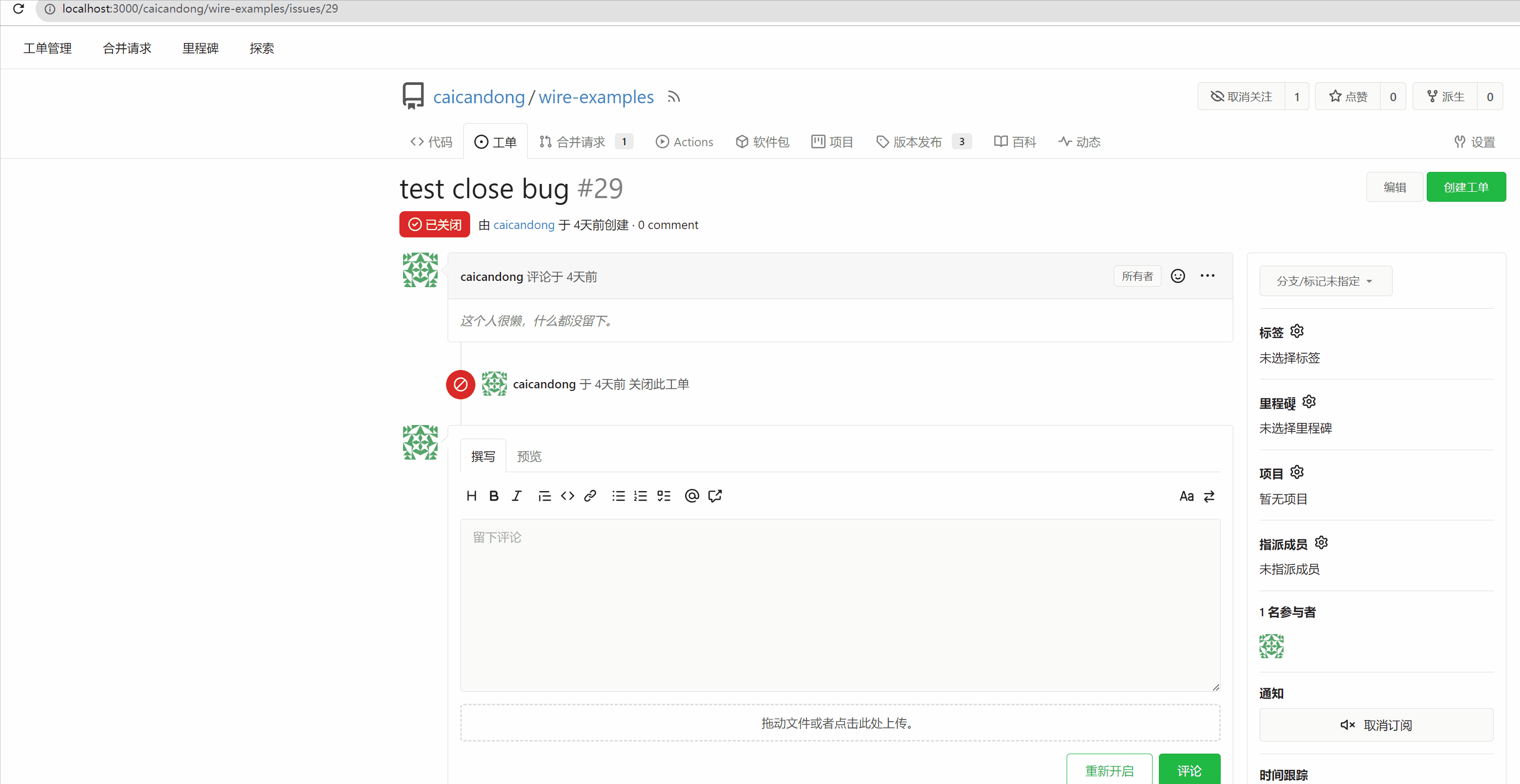This screenshot has height=784, width=1520.
Task: Apply bold formatting in comment editor
Action: 494,496
